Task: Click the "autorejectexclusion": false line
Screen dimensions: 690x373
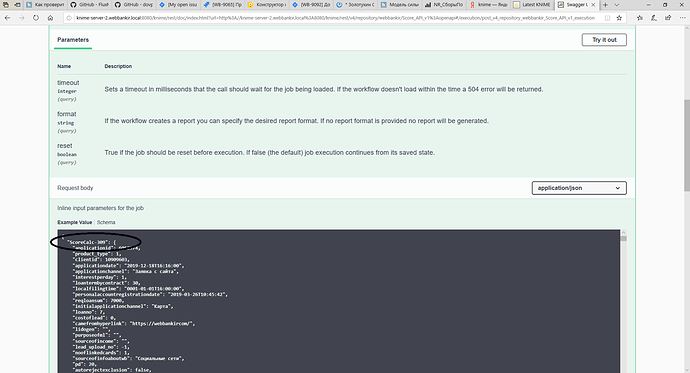Action: [x=112, y=370]
